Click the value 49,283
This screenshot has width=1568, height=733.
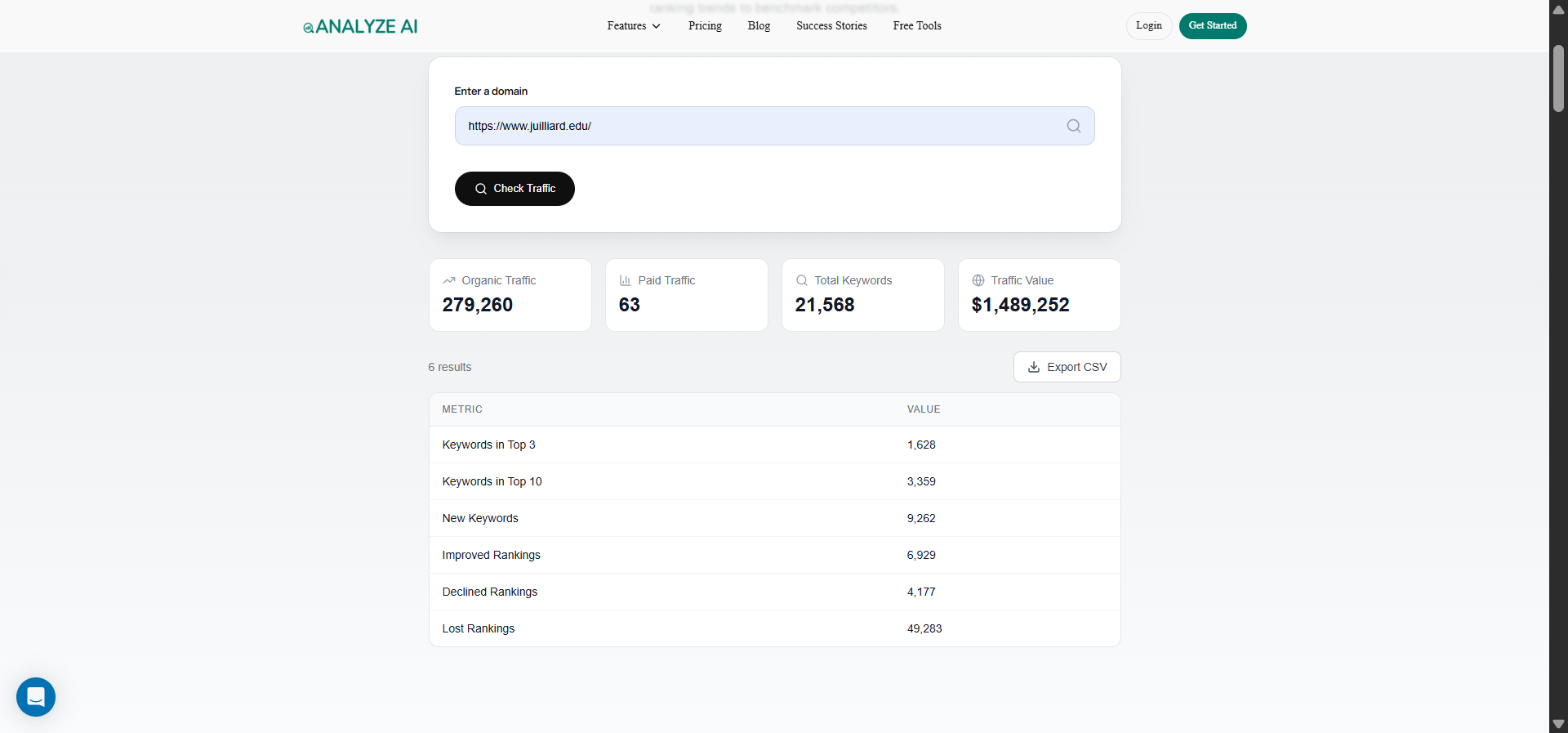[924, 628]
